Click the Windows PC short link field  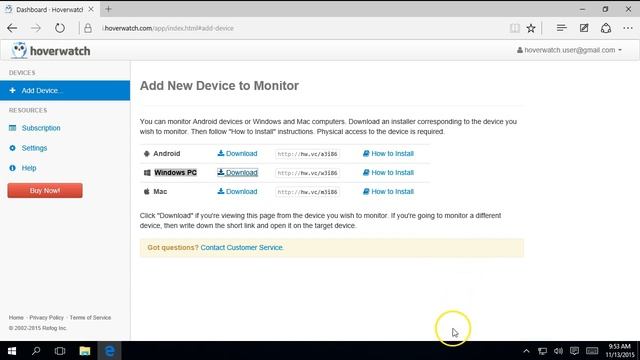(x=307, y=173)
